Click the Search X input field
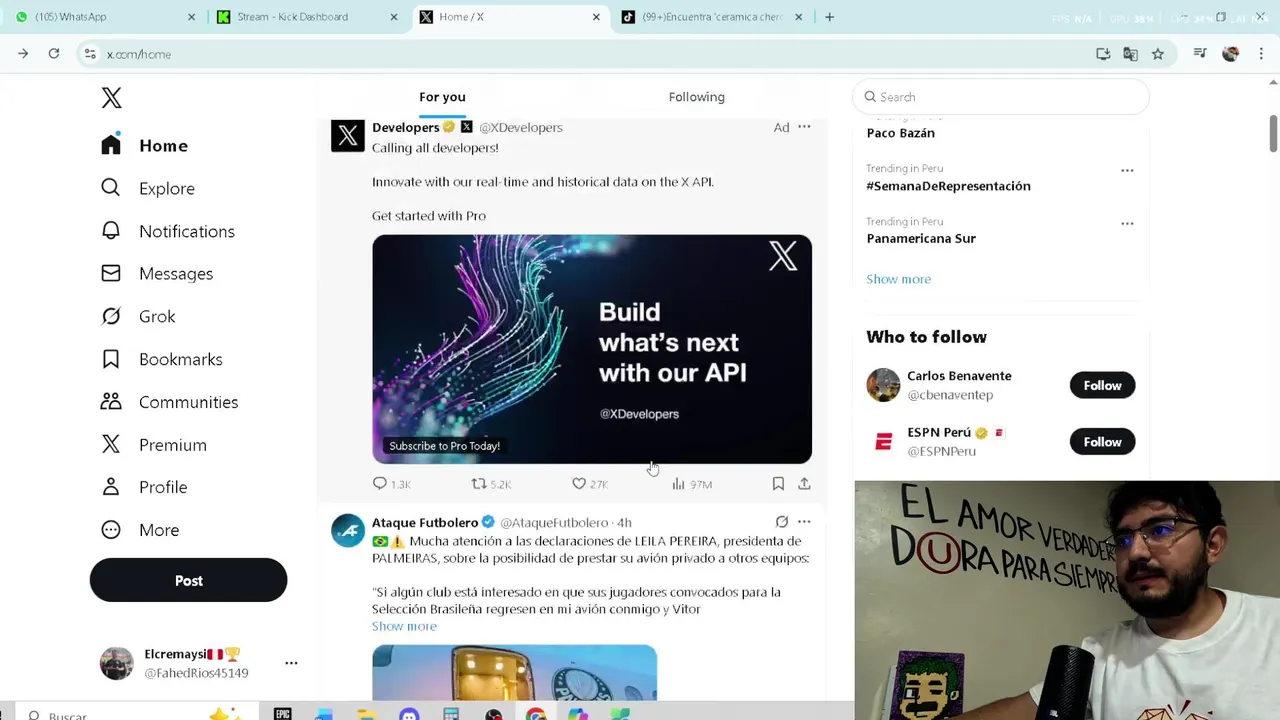The width and height of the screenshot is (1280, 720). tap(1001, 97)
